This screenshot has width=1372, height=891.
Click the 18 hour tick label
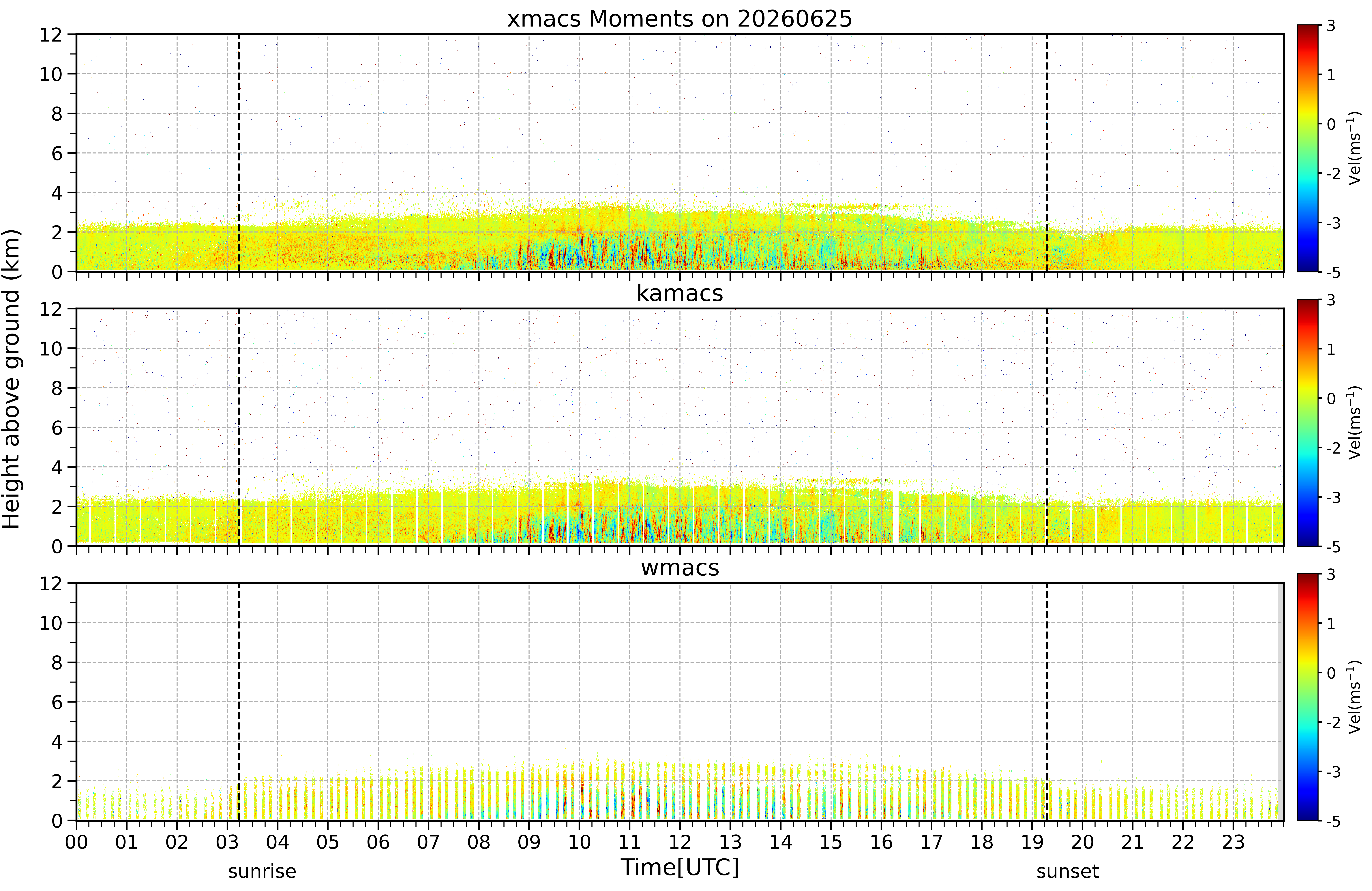982,843
